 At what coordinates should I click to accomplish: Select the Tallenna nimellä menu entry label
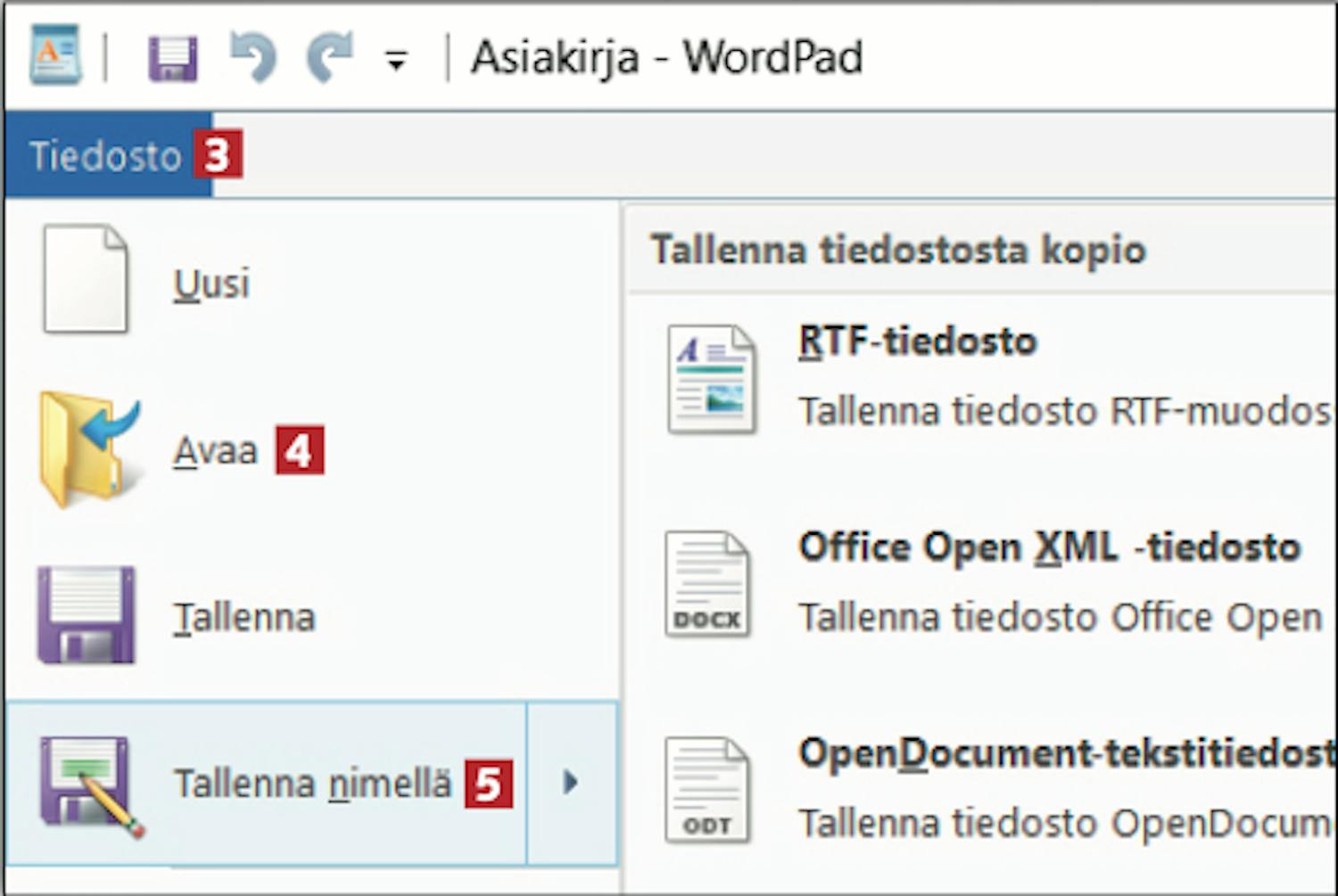[x=312, y=785]
